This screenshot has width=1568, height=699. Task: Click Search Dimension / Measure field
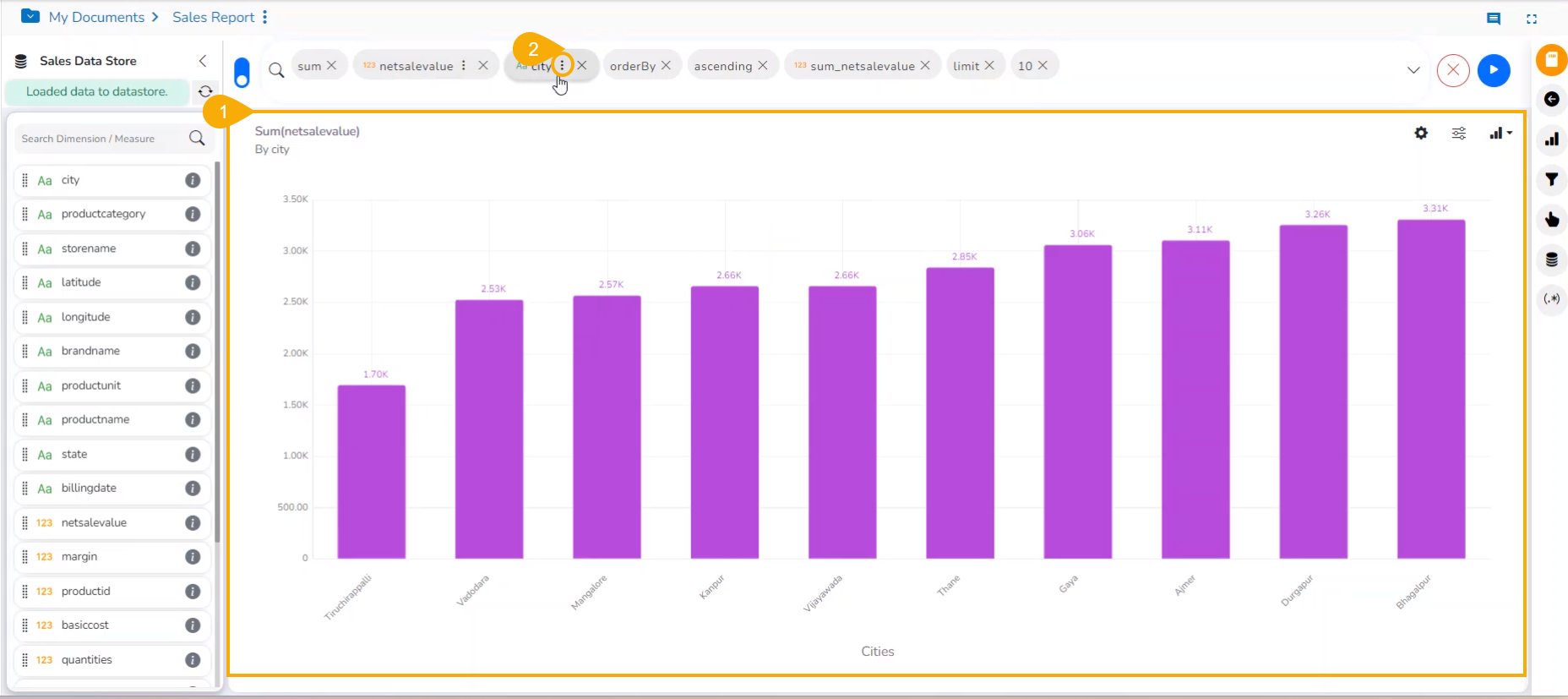(x=101, y=139)
